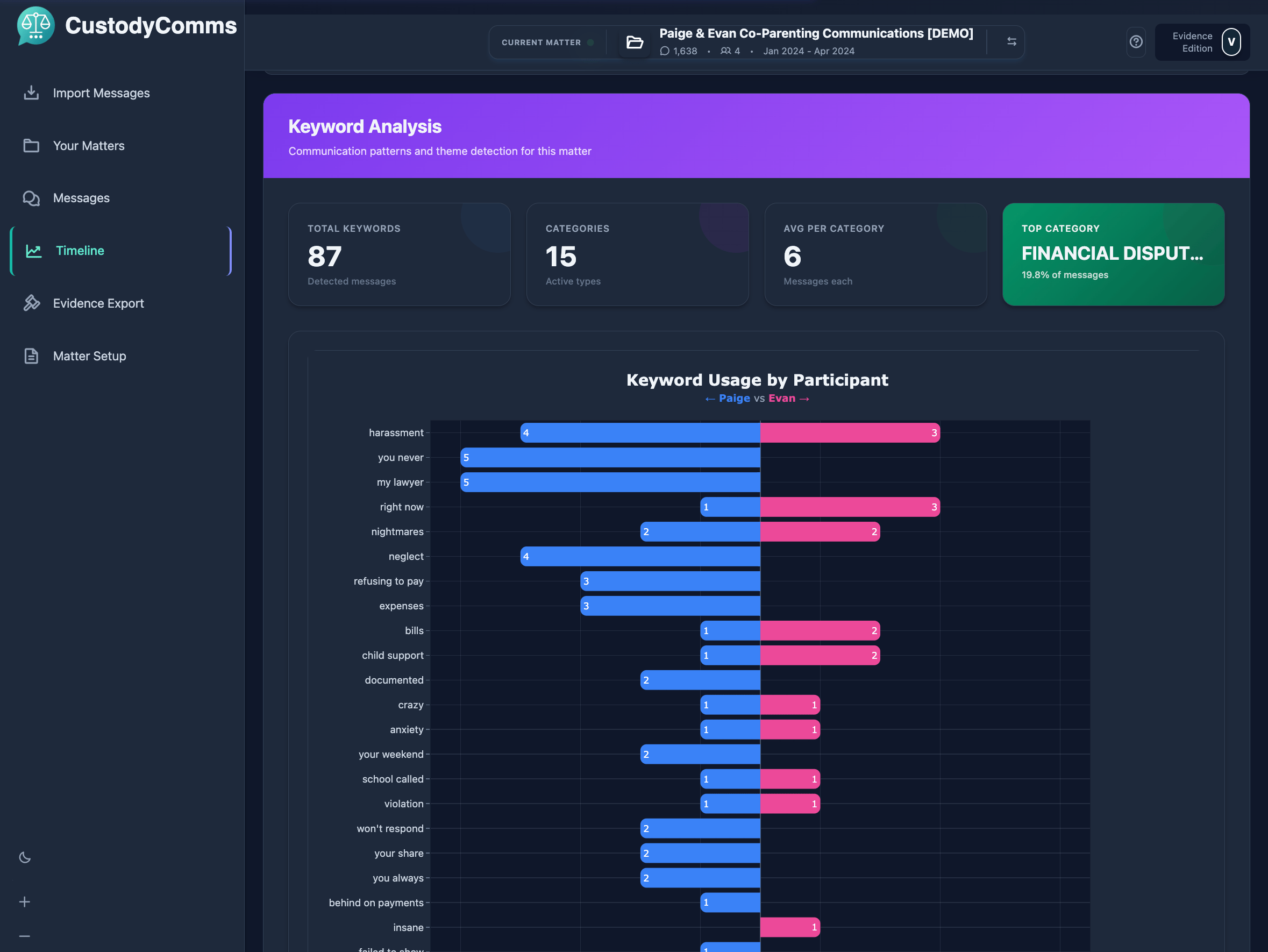This screenshot has width=1268, height=952.
Task: Click the 1,638 message count in header
Action: point(679,51)
